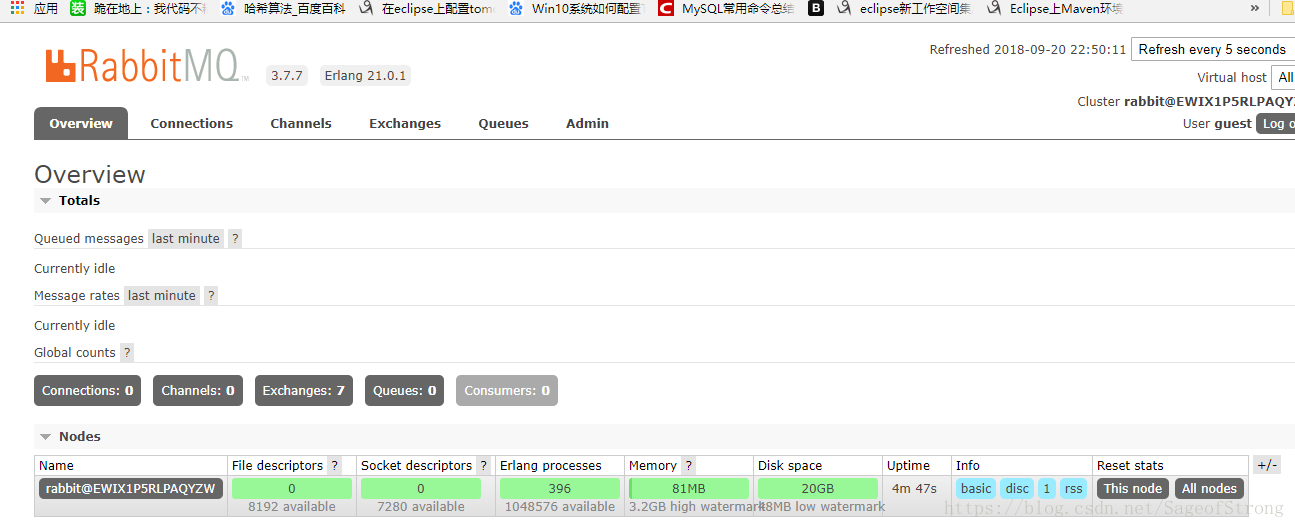Open help for Socket descriptors column
The image size is (1295, 528).
click(484, 465)
